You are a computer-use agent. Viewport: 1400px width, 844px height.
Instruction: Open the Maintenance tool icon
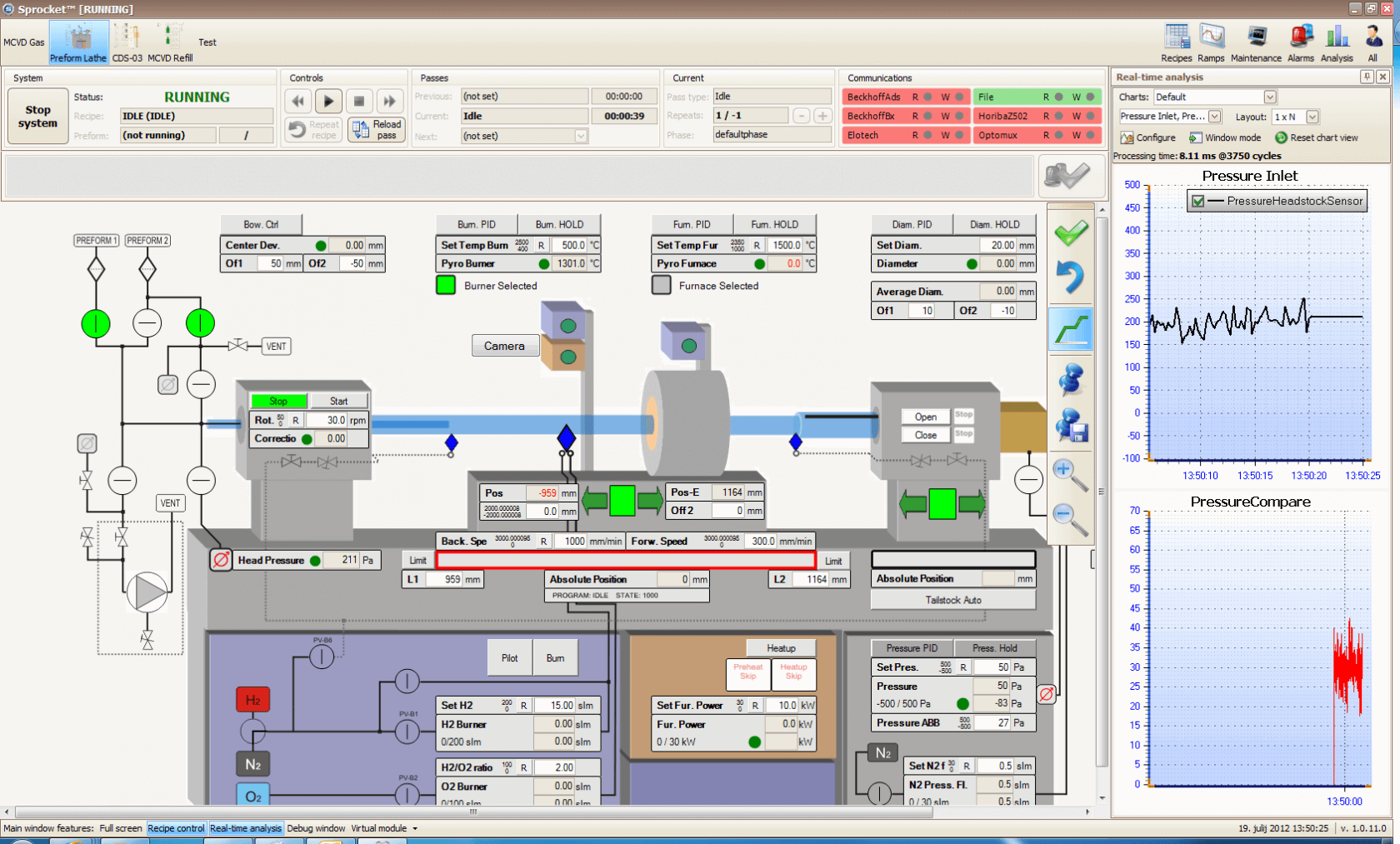coord(1256,38)
